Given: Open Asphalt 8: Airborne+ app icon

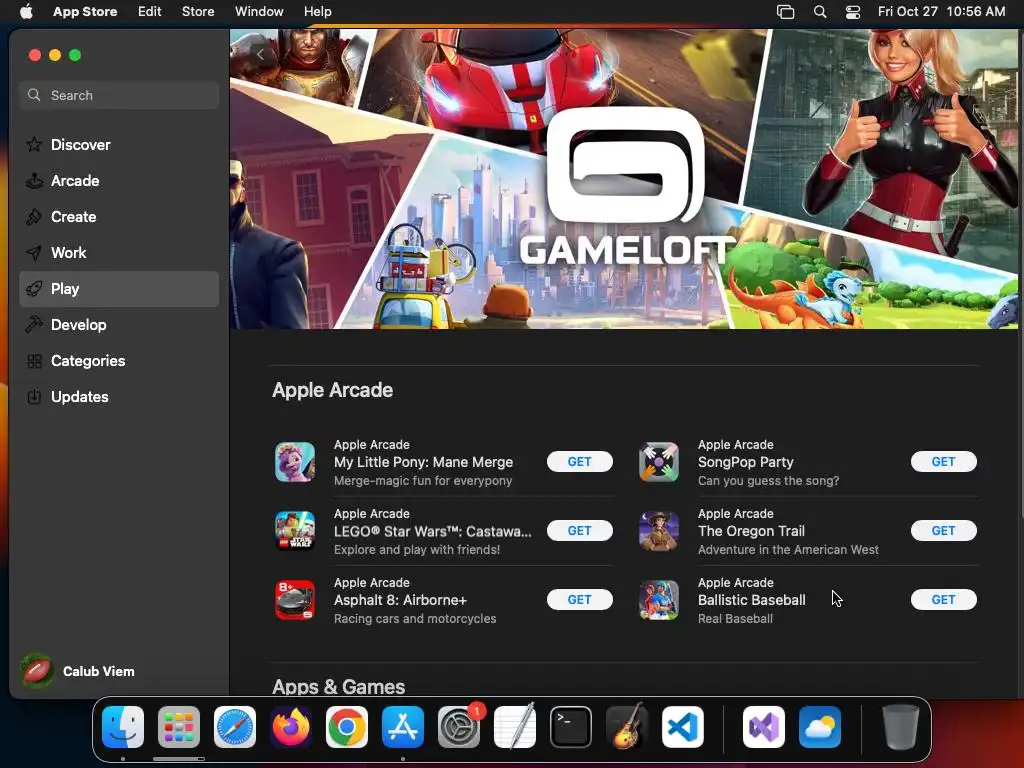Looking at the screenshot, I should click(295, 600).
